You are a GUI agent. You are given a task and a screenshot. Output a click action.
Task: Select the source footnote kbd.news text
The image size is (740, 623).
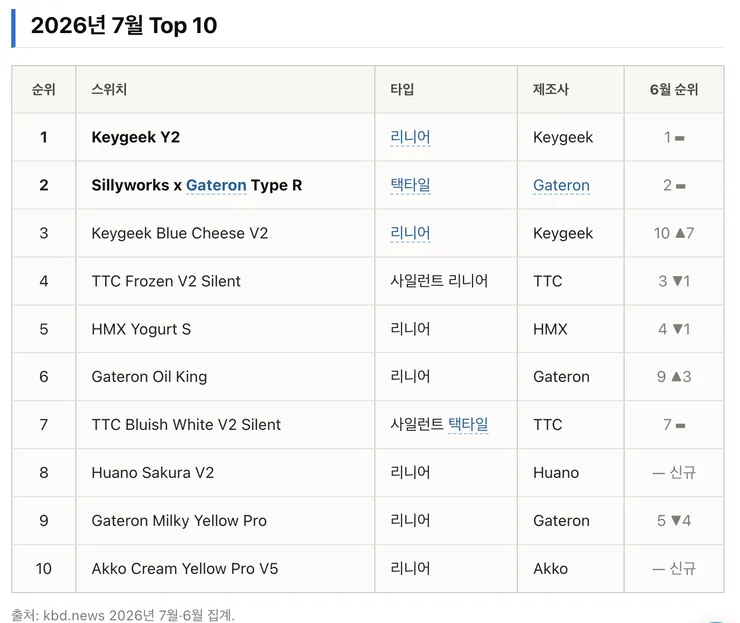pyautogui.click(x=123, y=615)
